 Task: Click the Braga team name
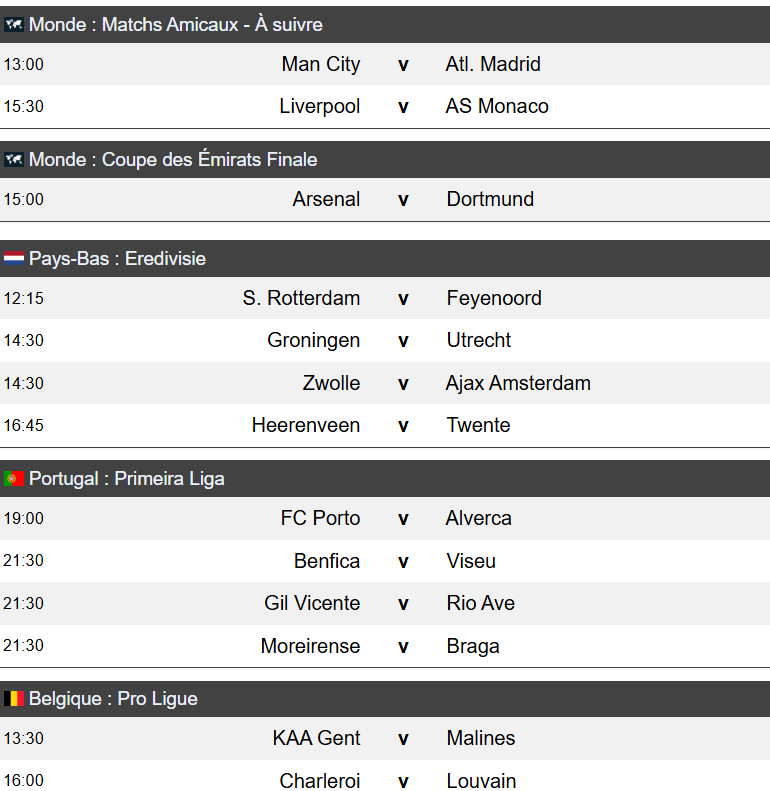[x=473, y=646]
